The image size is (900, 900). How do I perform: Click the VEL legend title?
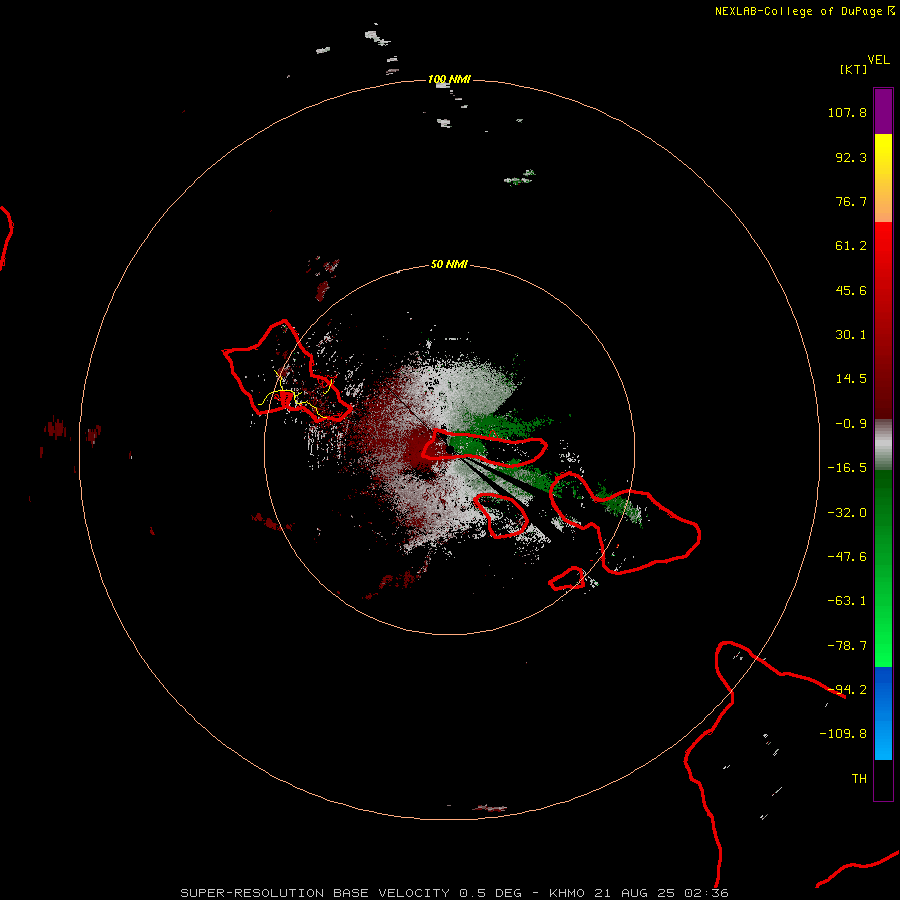[878, 60]
